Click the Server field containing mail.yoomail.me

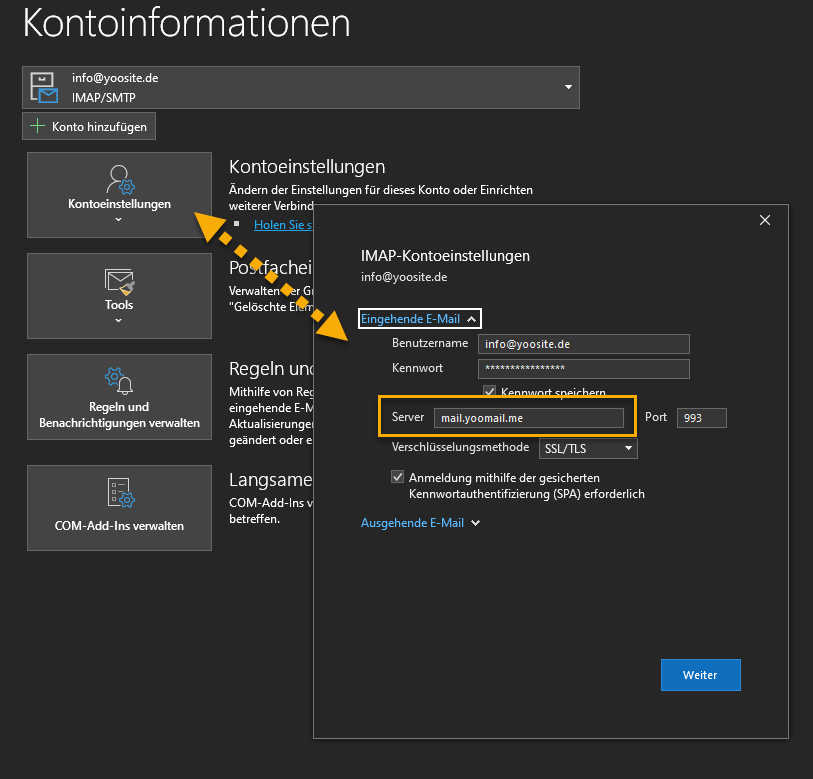528,418
